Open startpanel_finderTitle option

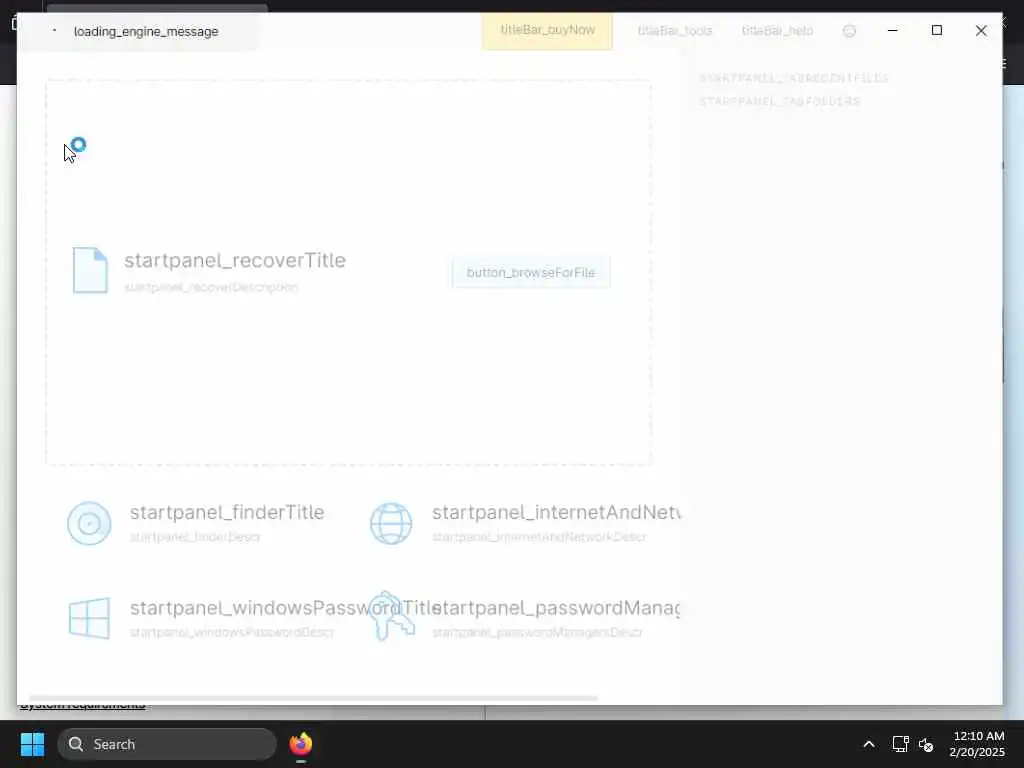click(227, 512)
